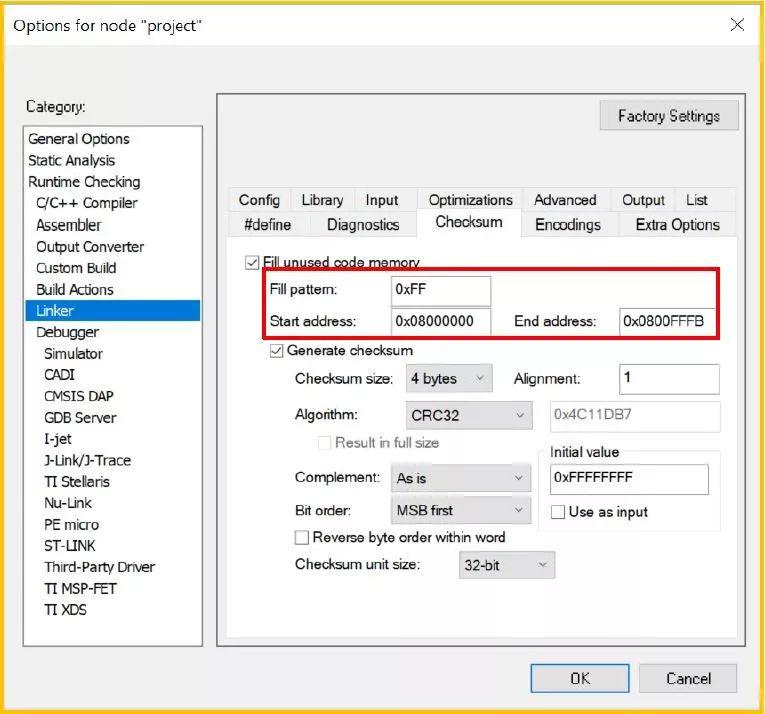Click the Factory Settings button

[x=669, y=116]
